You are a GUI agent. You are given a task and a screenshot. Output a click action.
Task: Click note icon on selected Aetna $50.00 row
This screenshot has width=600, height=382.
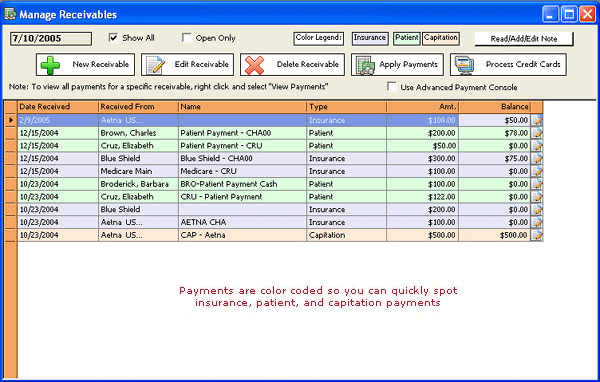(537, 120)
